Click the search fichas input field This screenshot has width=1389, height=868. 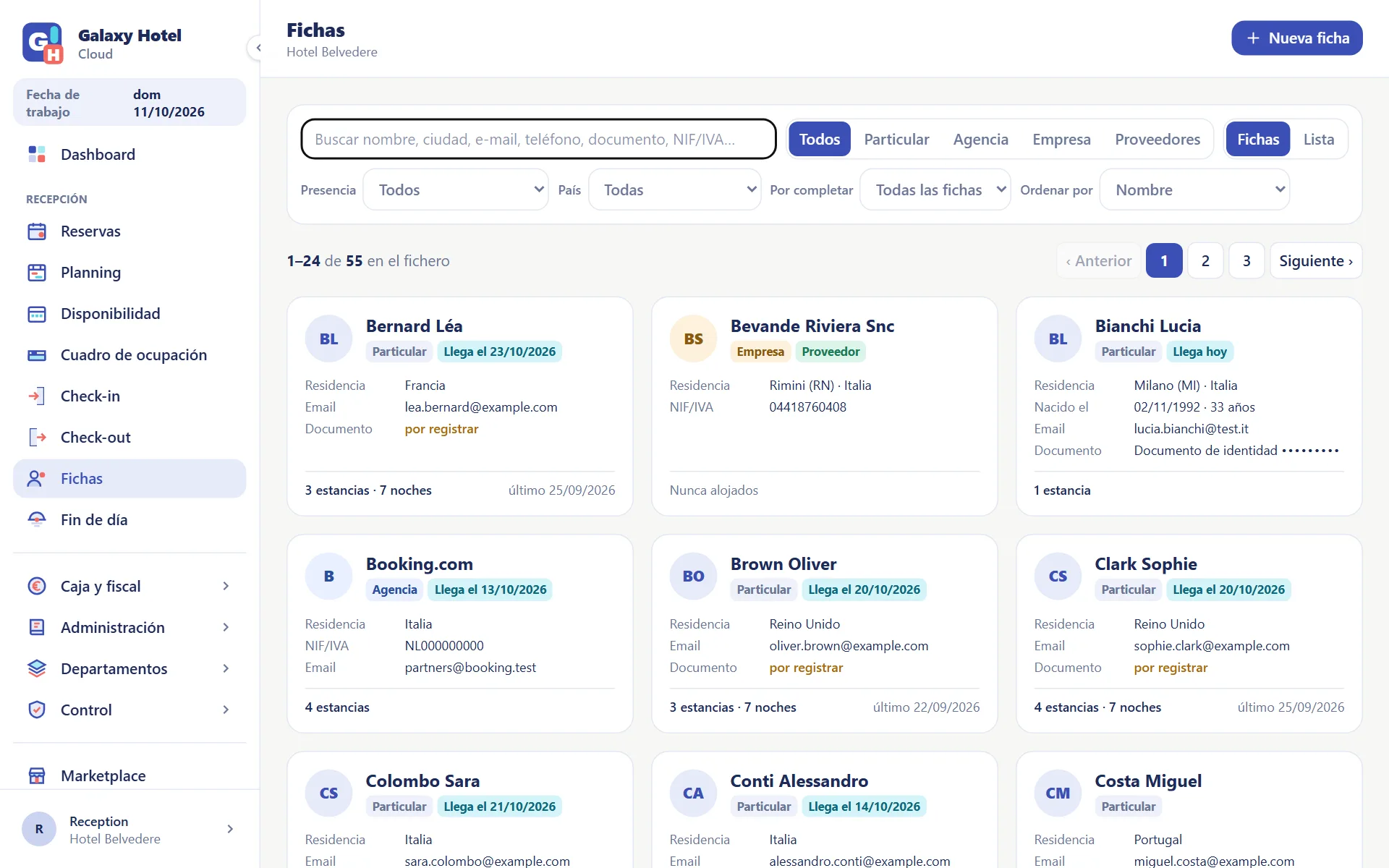pos(538,139)
